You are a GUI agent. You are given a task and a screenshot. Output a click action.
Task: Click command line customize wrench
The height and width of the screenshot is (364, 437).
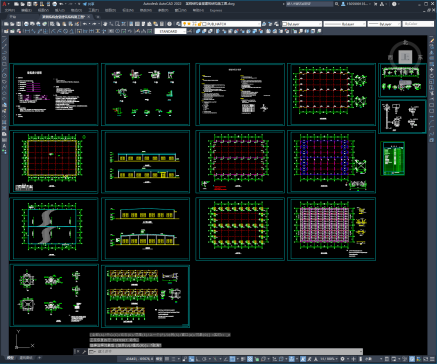pos(84,351)
